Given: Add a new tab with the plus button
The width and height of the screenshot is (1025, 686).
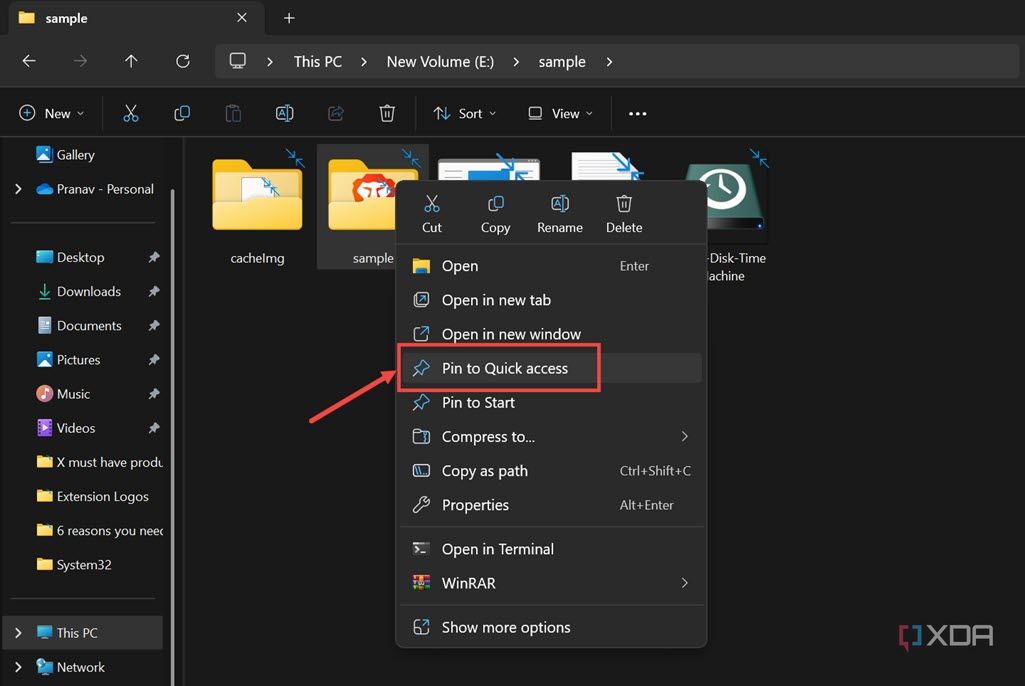Looking at the screenshot, I should pyautogui.click(x=289, y=18).
